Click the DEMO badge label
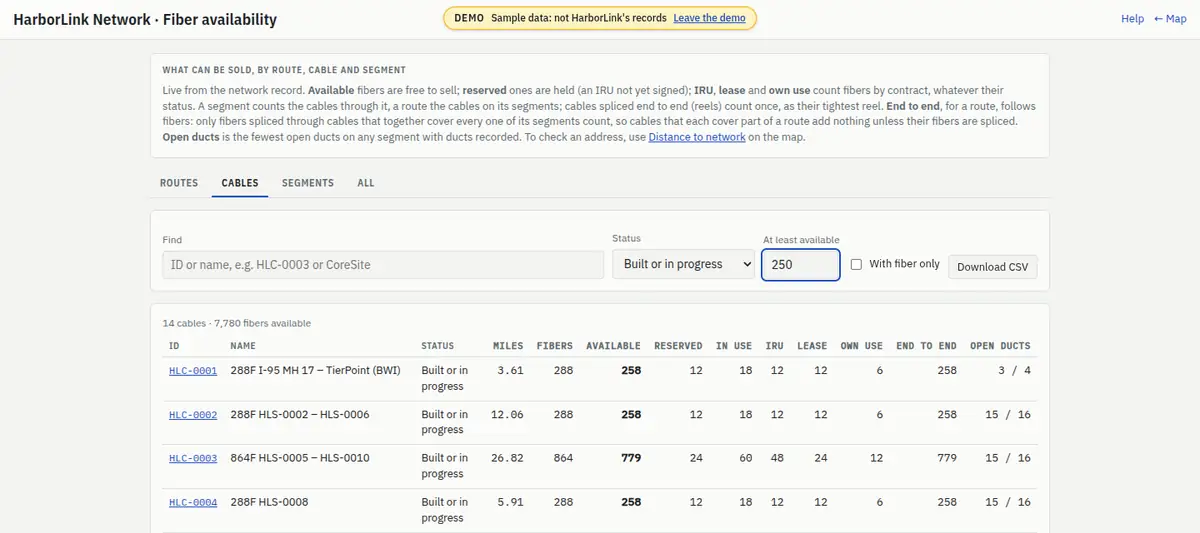This screenshot has height=533, width=1200. tap(469, 19)
